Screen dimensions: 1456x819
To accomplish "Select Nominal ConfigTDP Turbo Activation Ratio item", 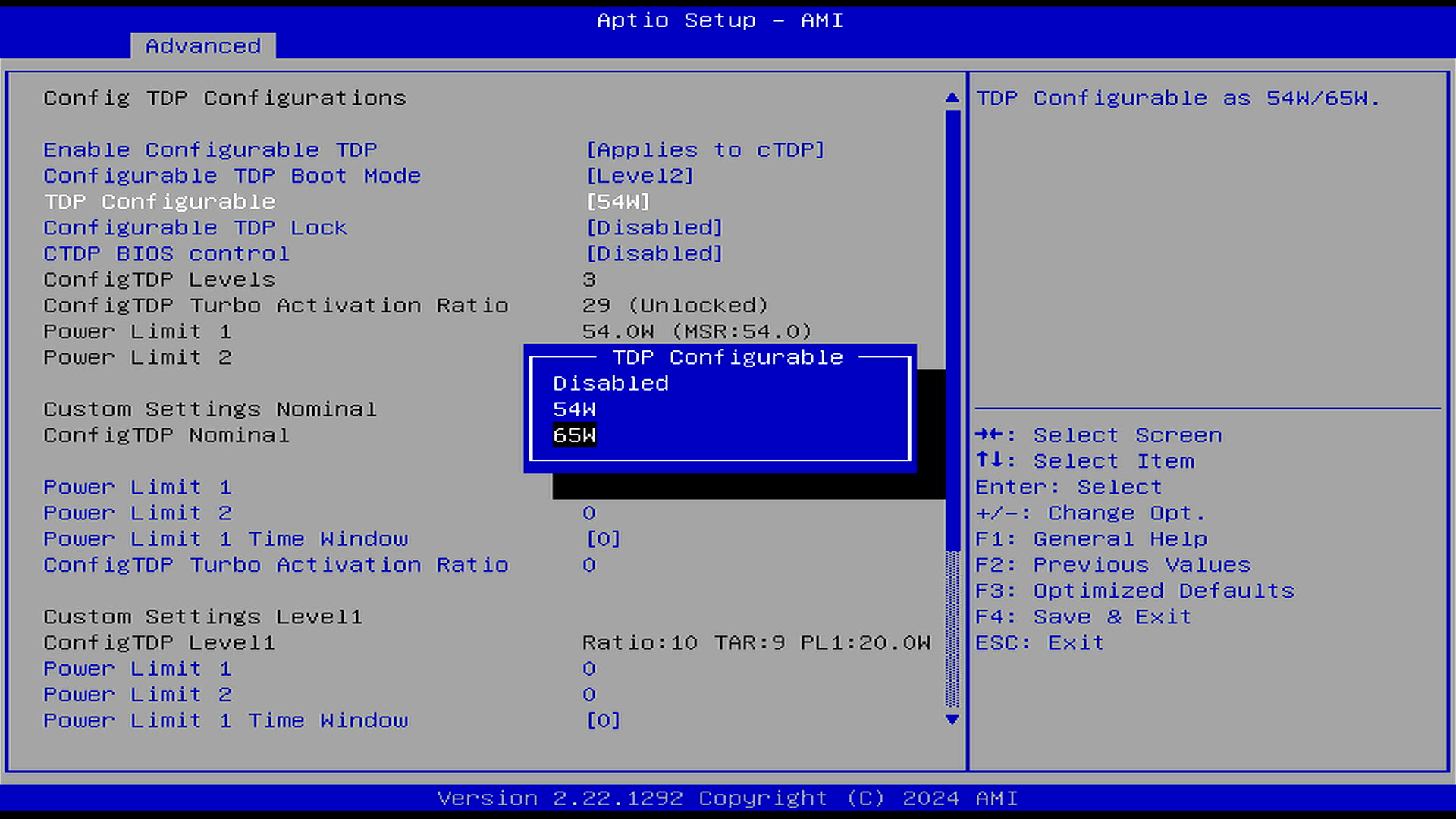I will (x=275, y=565).
